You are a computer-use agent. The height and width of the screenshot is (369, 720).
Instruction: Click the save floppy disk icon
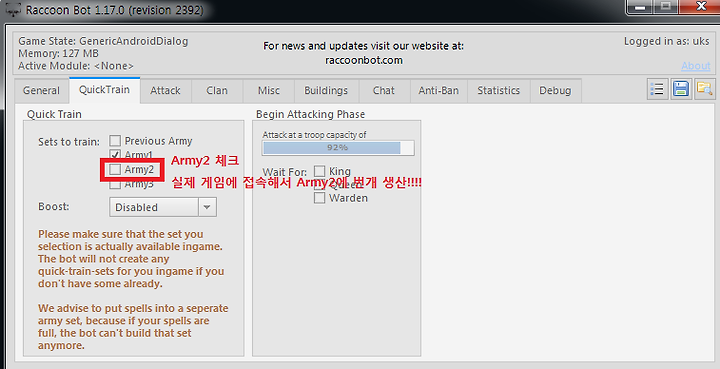pos(681,89)
